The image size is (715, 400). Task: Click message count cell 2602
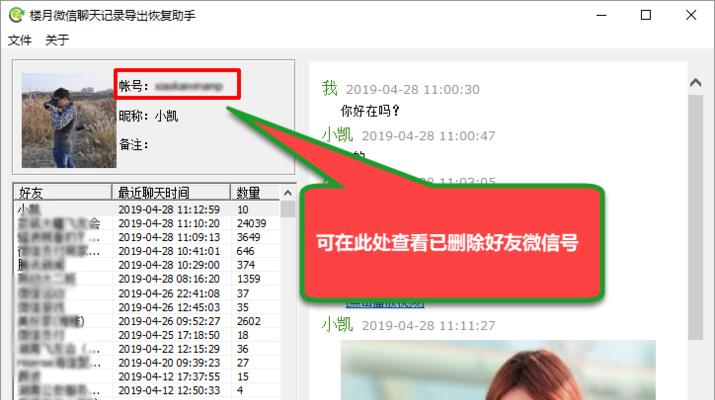coord(249,321)
